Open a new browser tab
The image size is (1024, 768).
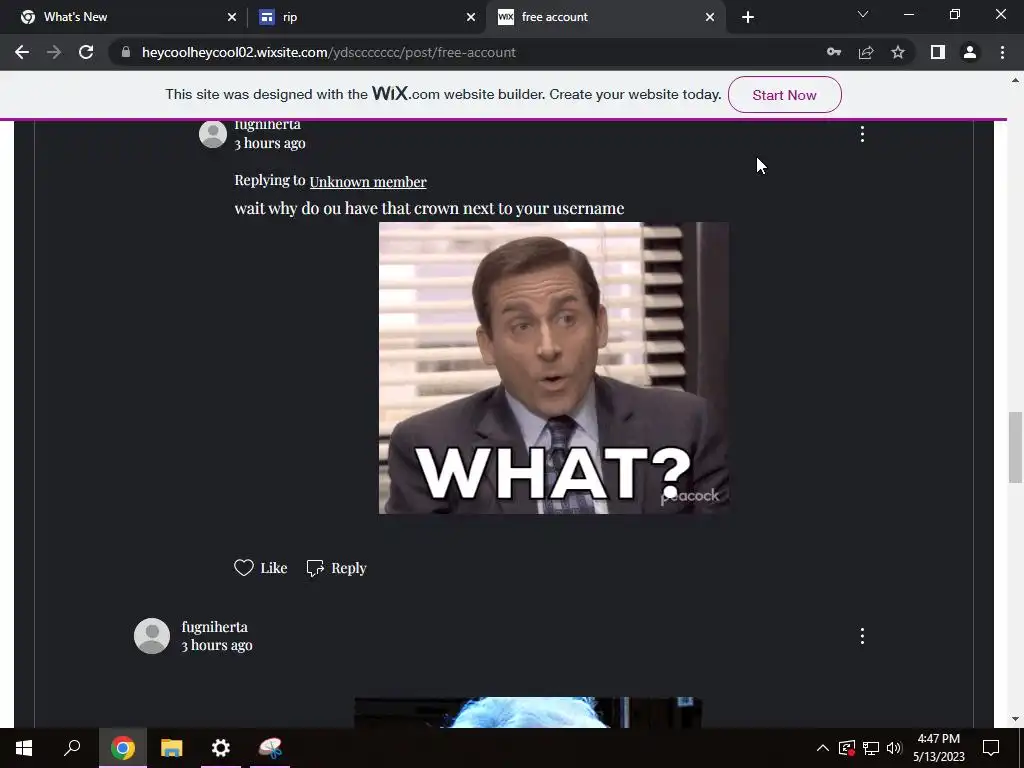point(748,17)
